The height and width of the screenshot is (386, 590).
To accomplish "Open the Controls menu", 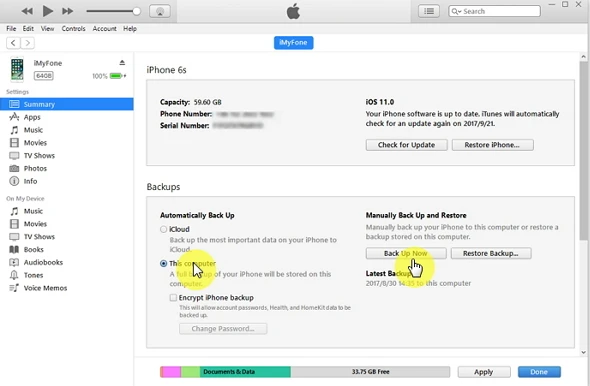I will (x=73, y=29).
